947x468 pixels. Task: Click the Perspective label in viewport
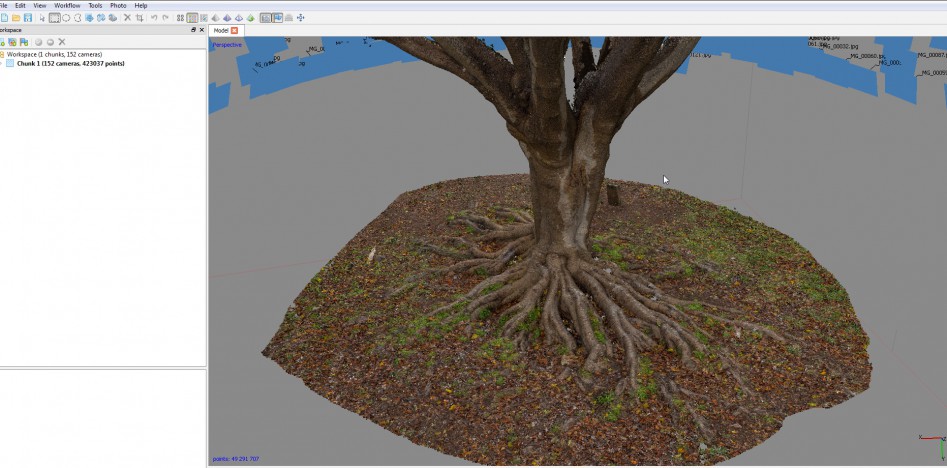pyautogui.click(x=227, y=45)
